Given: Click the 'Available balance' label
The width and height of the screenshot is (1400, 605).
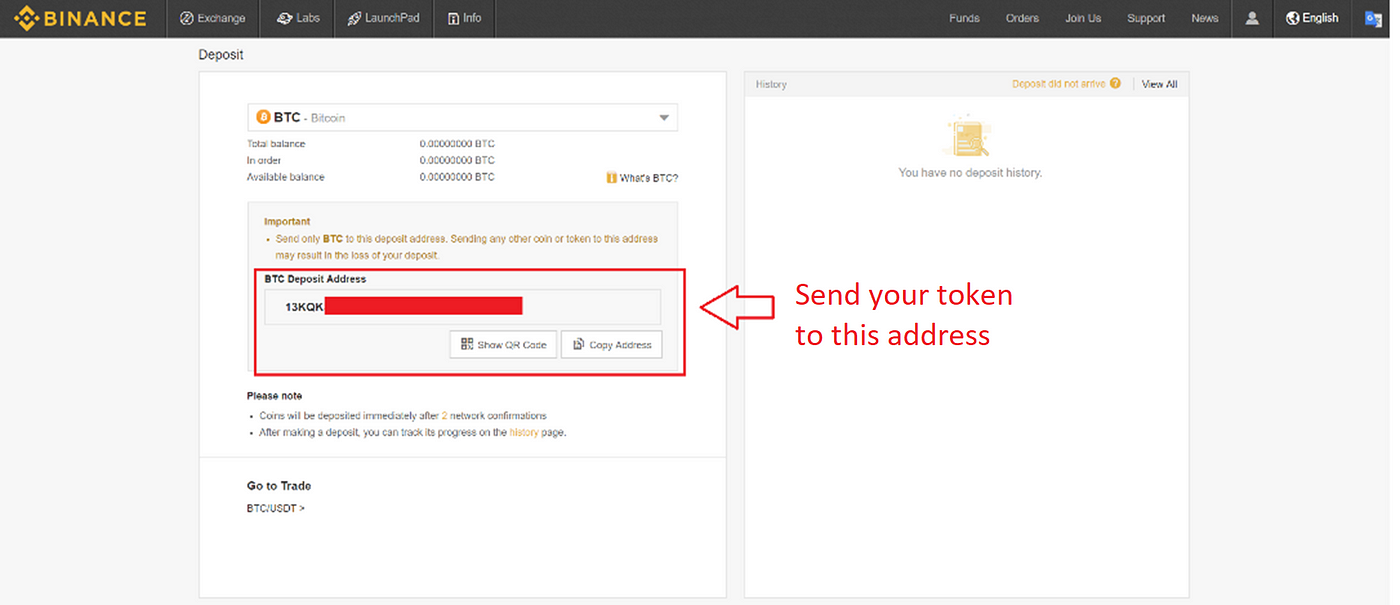Looking at the screenshot, I should click(286, 177).
